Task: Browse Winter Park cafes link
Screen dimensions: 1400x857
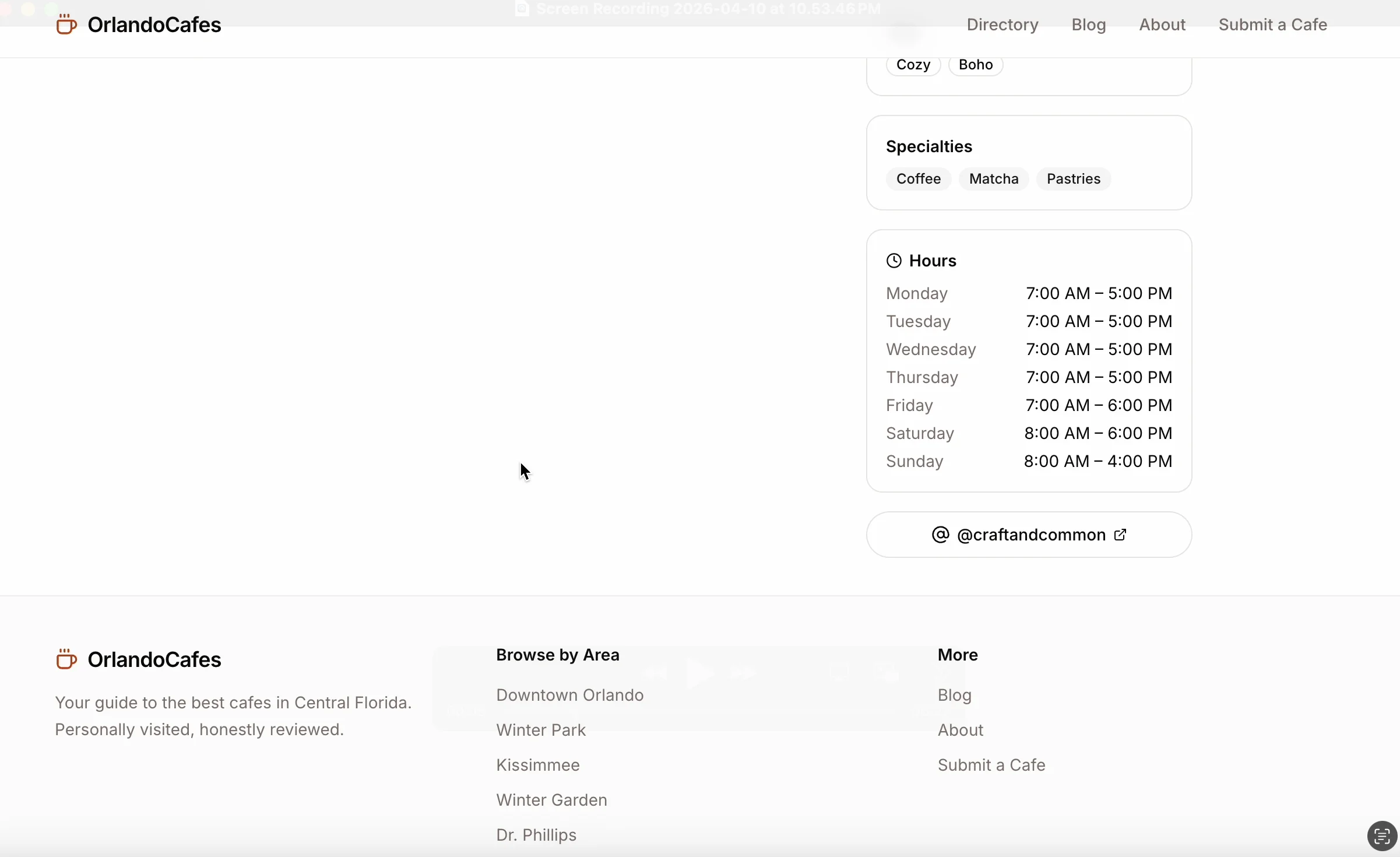Action: coord(540,730)
